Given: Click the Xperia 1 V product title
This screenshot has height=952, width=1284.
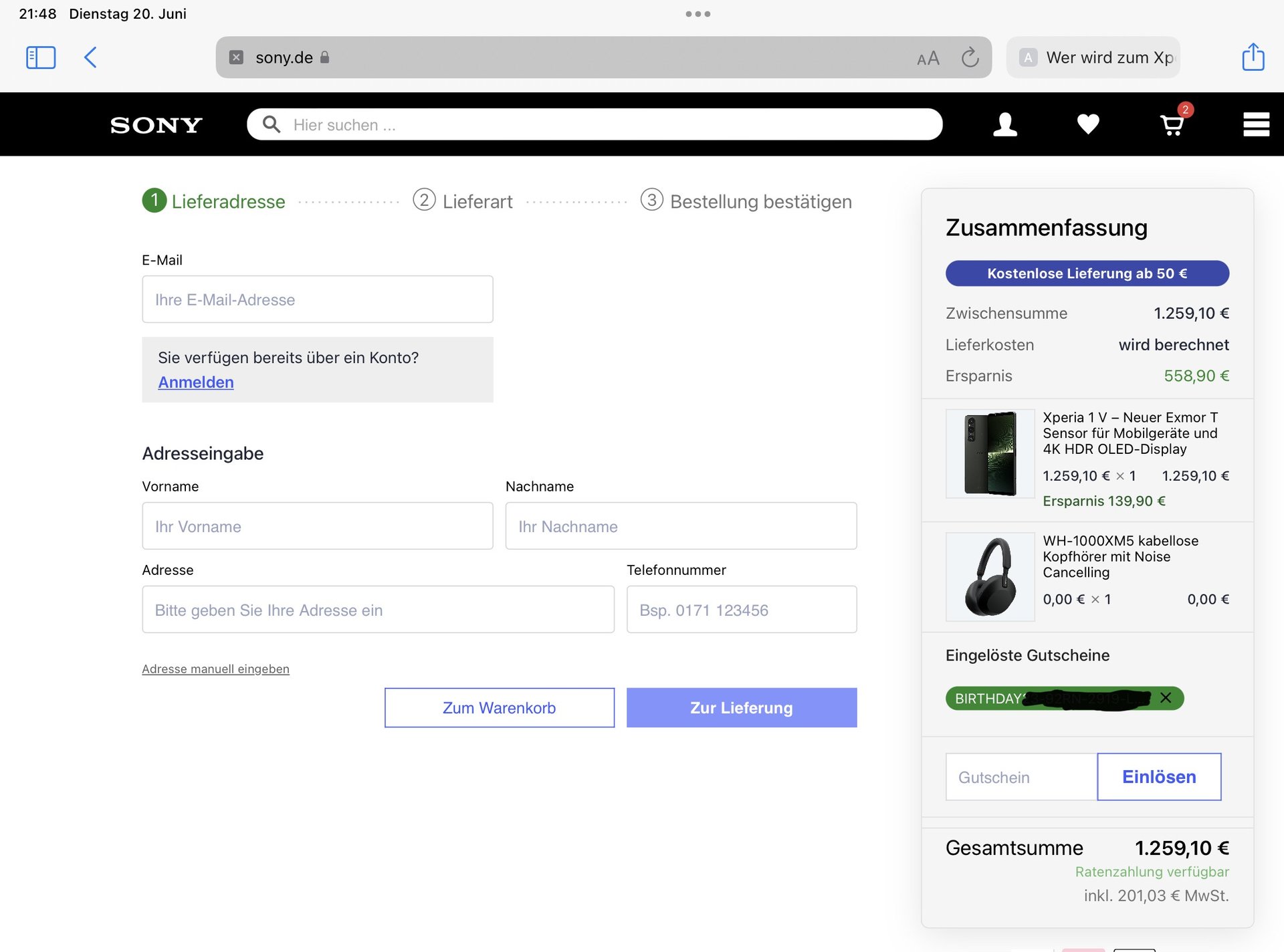Looking at the screenshot, I should (x=1130, y=433).
